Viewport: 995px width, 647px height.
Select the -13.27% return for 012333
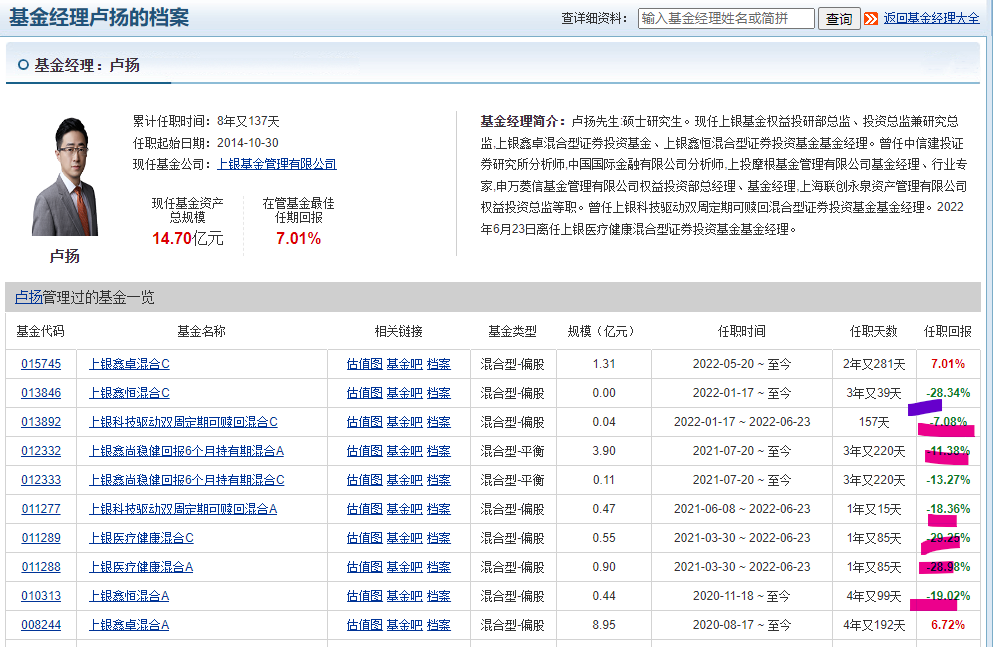[x=947, y=480]
